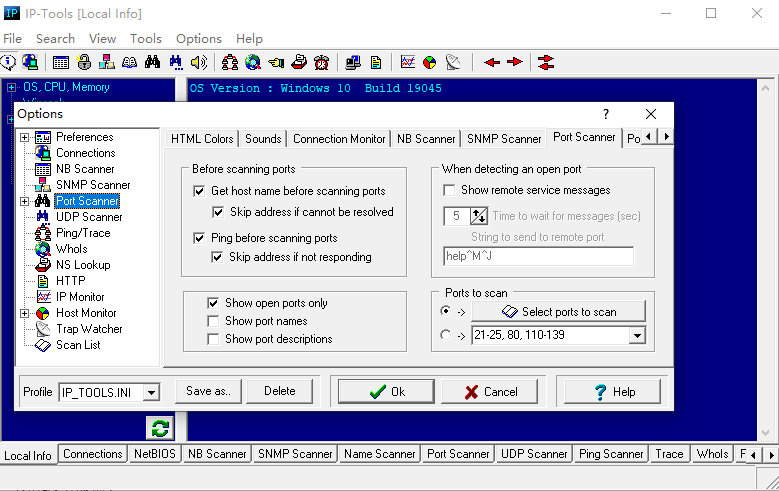Image resolution: width=779 pixels, height=491 pixels.
Task: Click the Port Scanner black binoculars icon
Action: click(x=152, y=62)
